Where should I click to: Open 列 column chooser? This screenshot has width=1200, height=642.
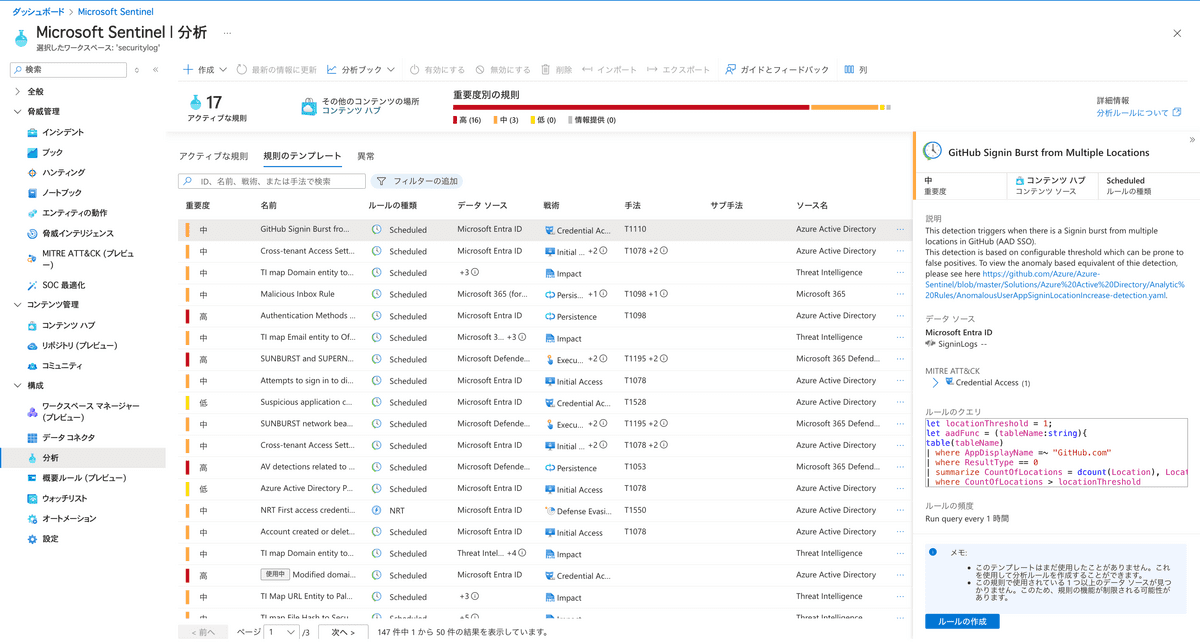coord(856,70)
